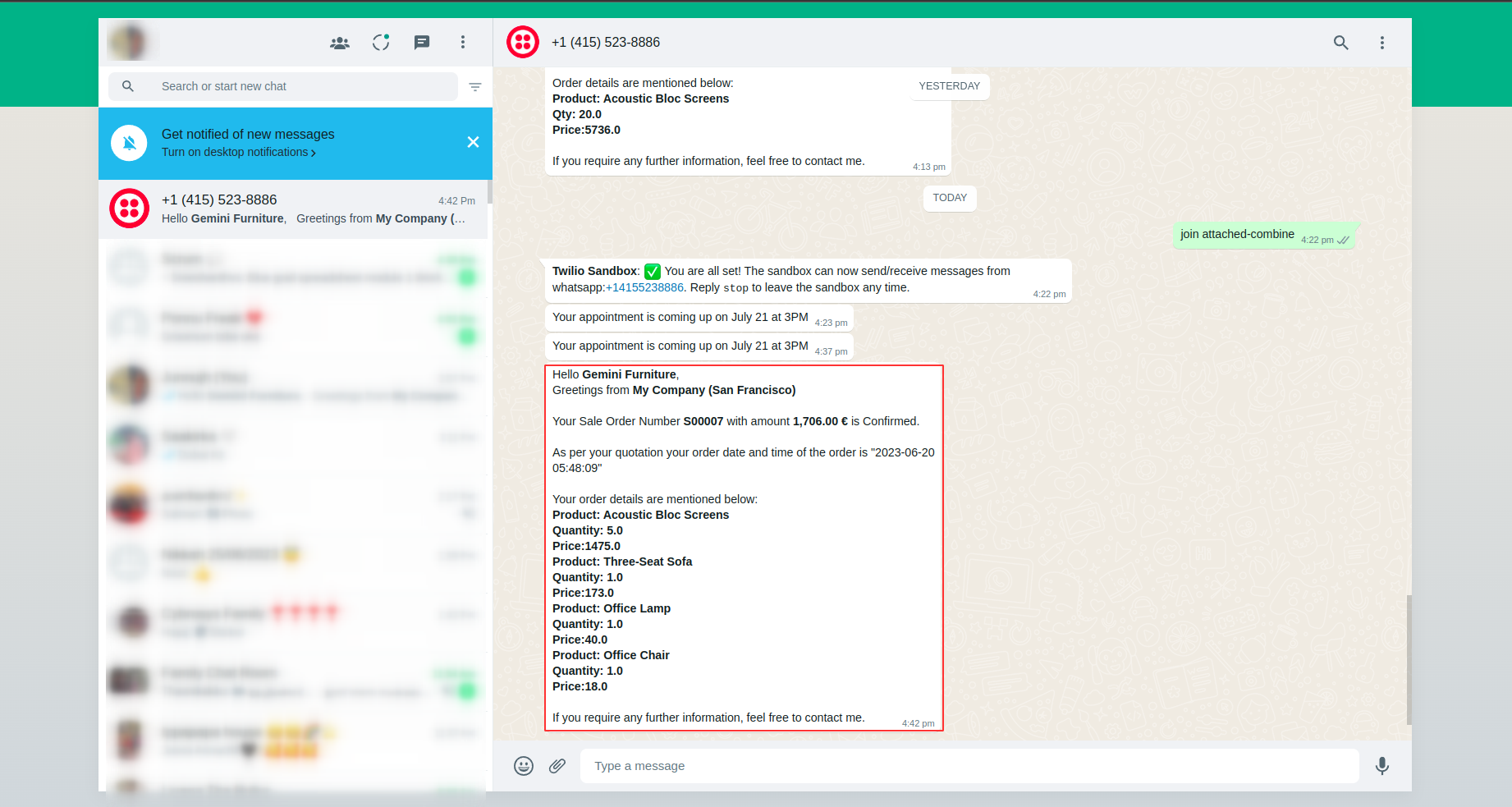This screenshot has width=1512, height=807.
Task: Click 'Qty: 20.0' in yesterday's message
Action: [x=577, y=115]
